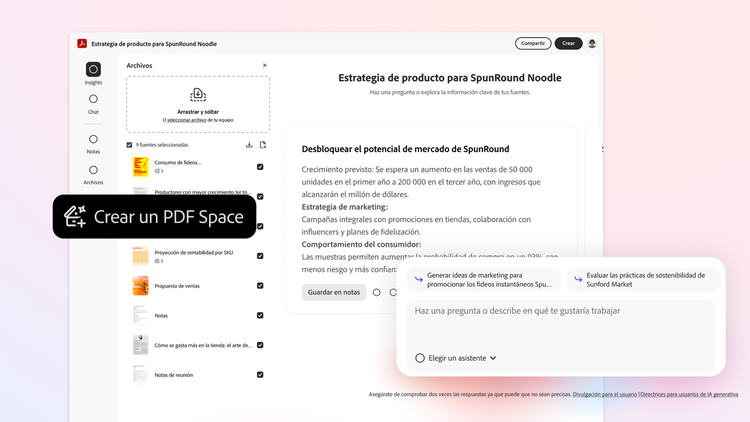Close the Archivos panel

[x=265, y=65]
